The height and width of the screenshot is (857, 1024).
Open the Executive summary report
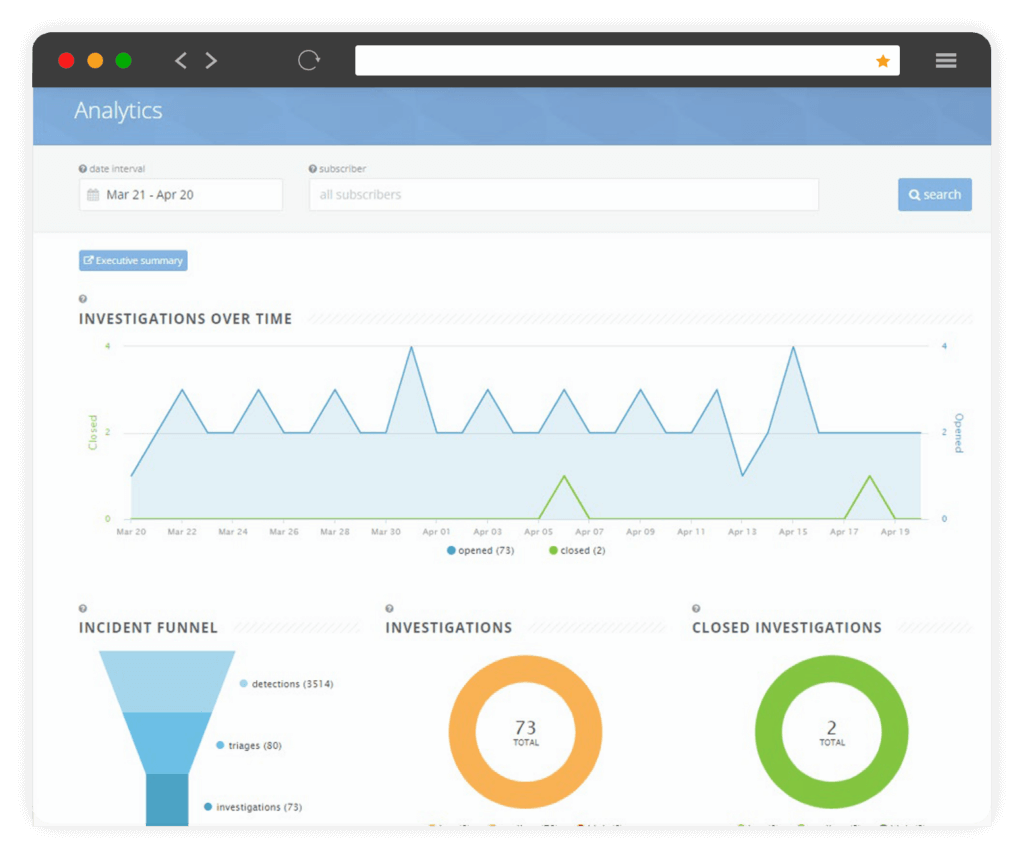point(133,261)
